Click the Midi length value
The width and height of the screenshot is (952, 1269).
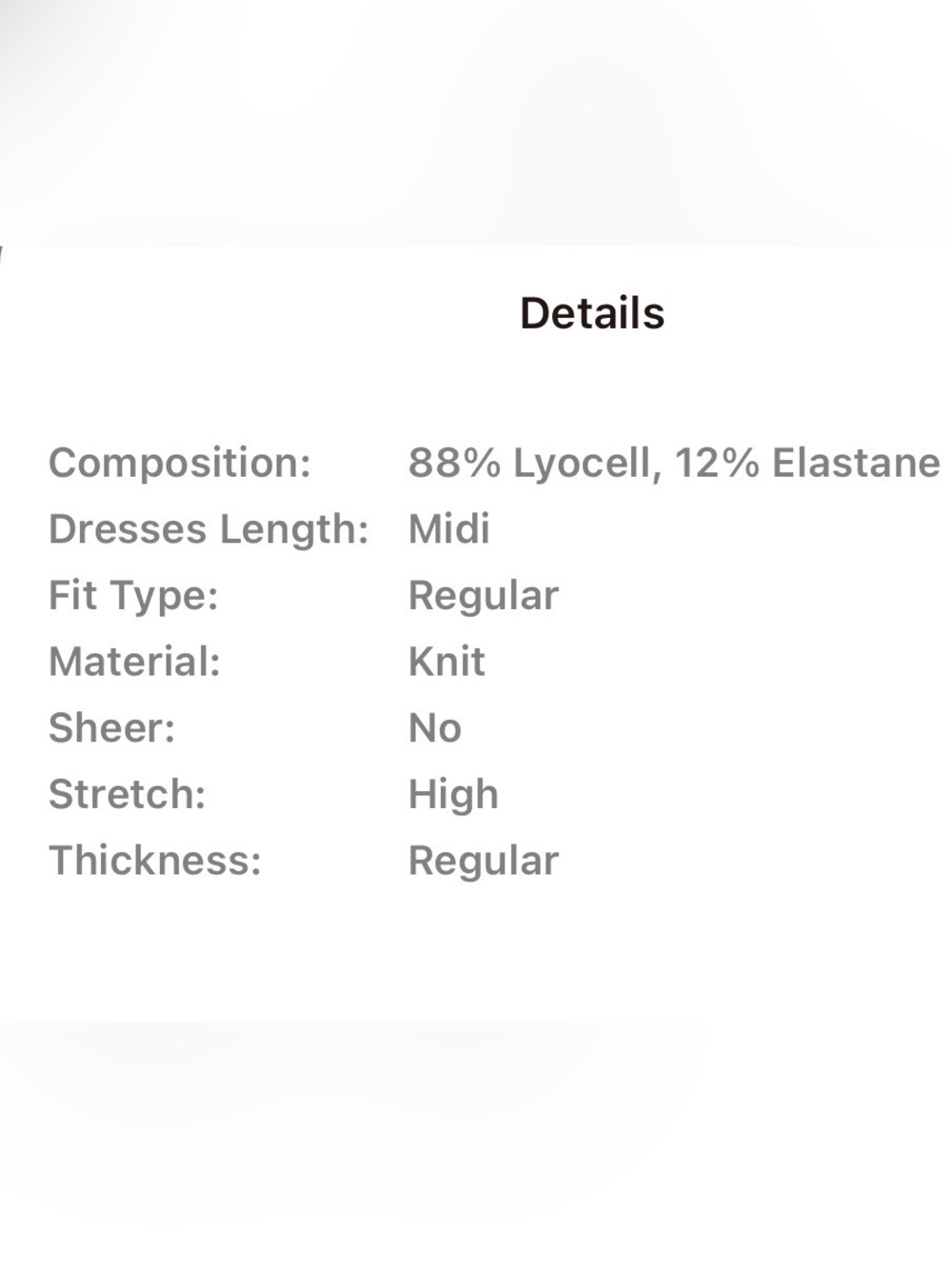tap(449, 528)
